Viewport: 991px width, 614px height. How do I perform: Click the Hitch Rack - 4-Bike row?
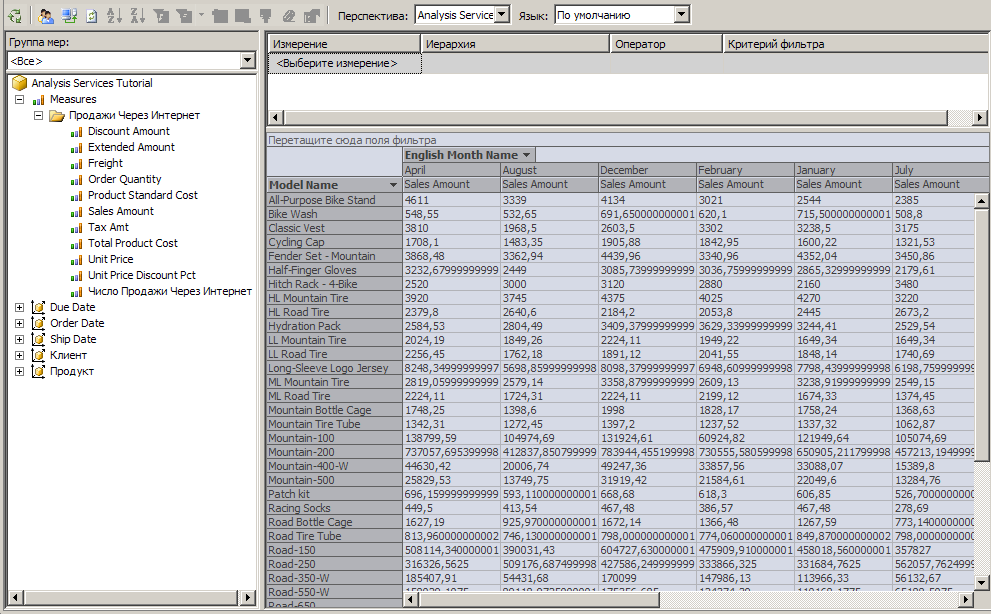334,284
